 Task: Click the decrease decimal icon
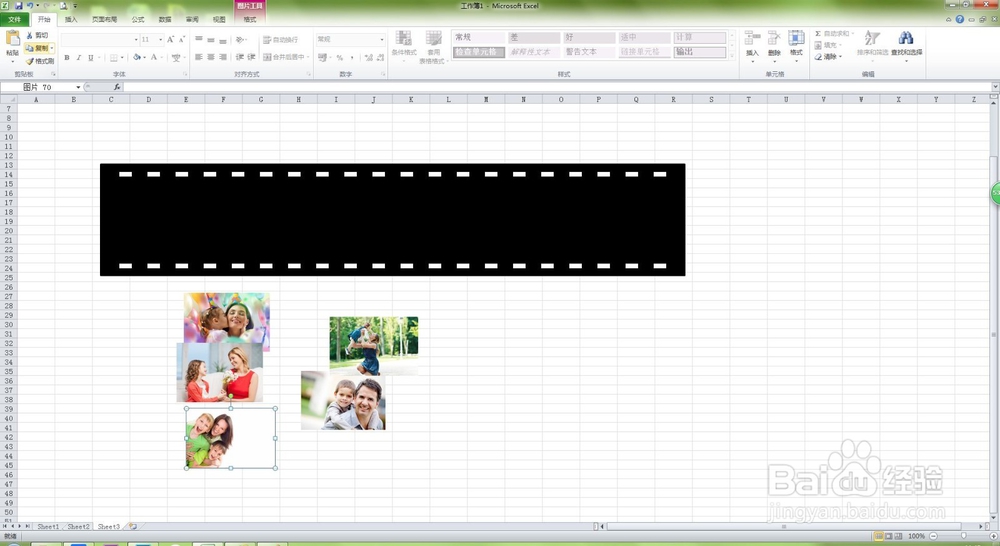[380, 57]
